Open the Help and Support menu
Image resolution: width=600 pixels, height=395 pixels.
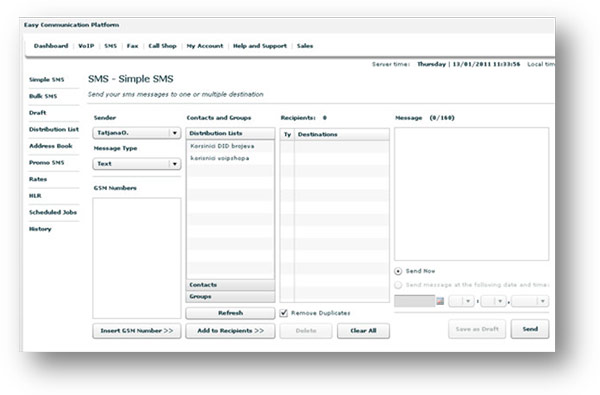point(260,46)
